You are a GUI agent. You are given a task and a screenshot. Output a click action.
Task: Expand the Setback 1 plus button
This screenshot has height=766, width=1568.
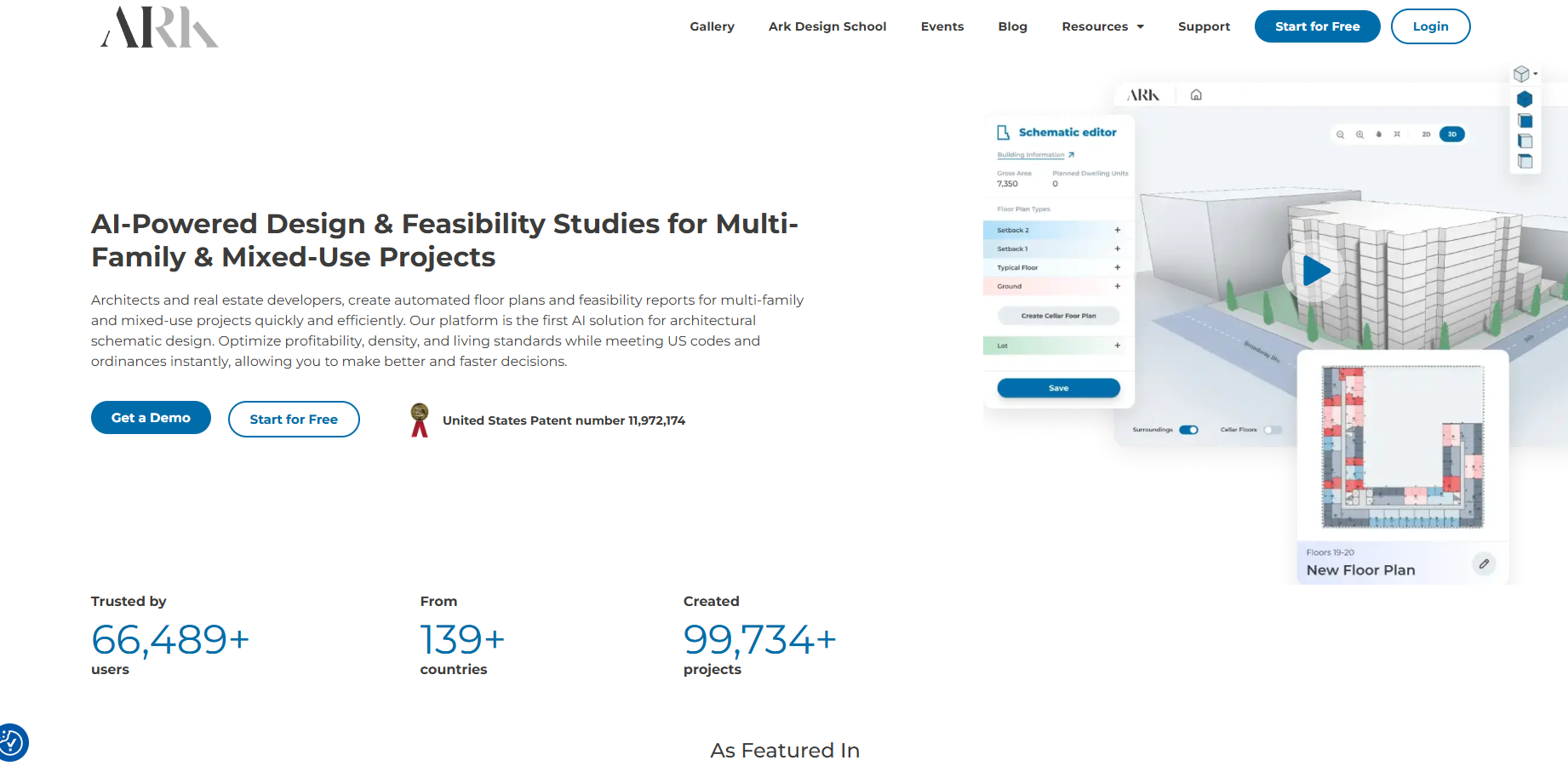(1118, 249)
